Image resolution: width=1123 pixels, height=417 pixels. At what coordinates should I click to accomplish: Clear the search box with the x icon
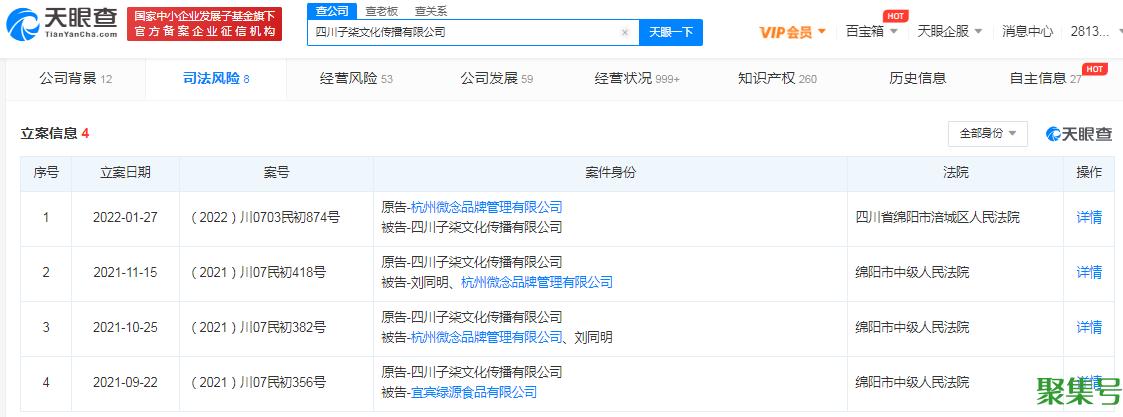pos(624,33)
